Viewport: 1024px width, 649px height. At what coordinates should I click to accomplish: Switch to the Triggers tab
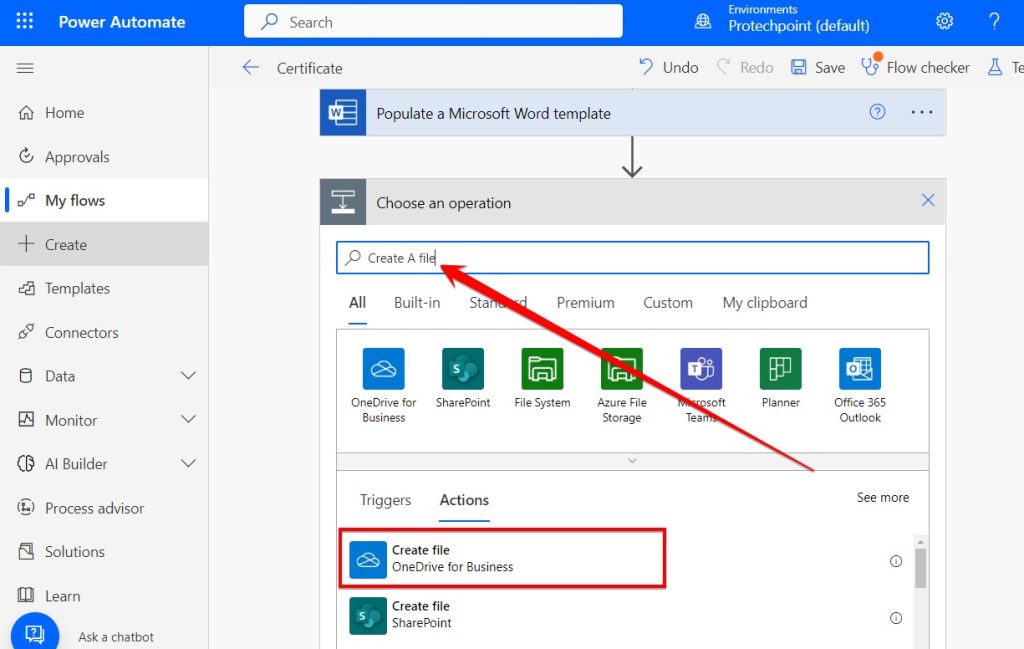pyautogui.click(x=385, y=500)
